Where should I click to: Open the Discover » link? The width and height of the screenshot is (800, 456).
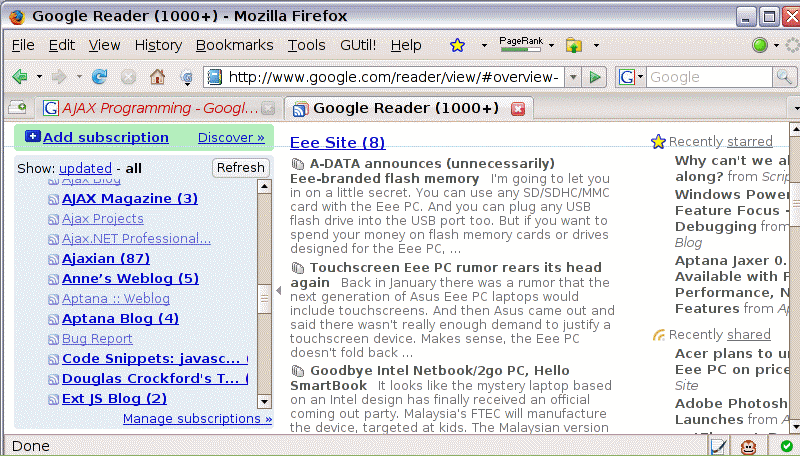point(231,137)
